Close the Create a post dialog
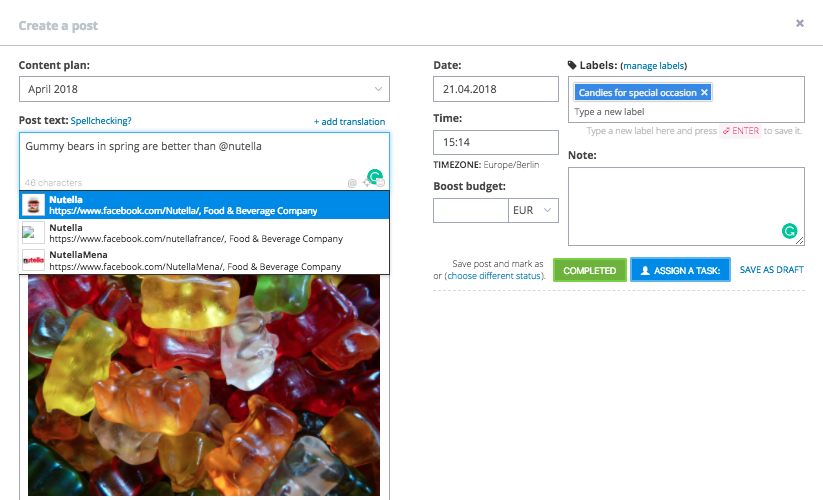Image resolution: width=823 pixels, height=500 pixels. click(800, 23)
